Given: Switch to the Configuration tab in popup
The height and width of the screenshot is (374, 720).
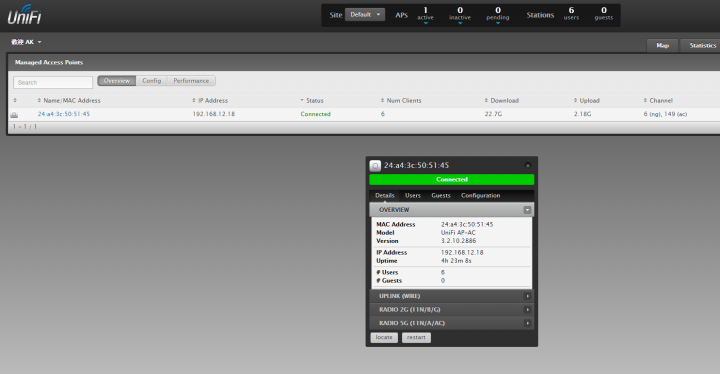Looking at the screenshot, I should 480,196.
